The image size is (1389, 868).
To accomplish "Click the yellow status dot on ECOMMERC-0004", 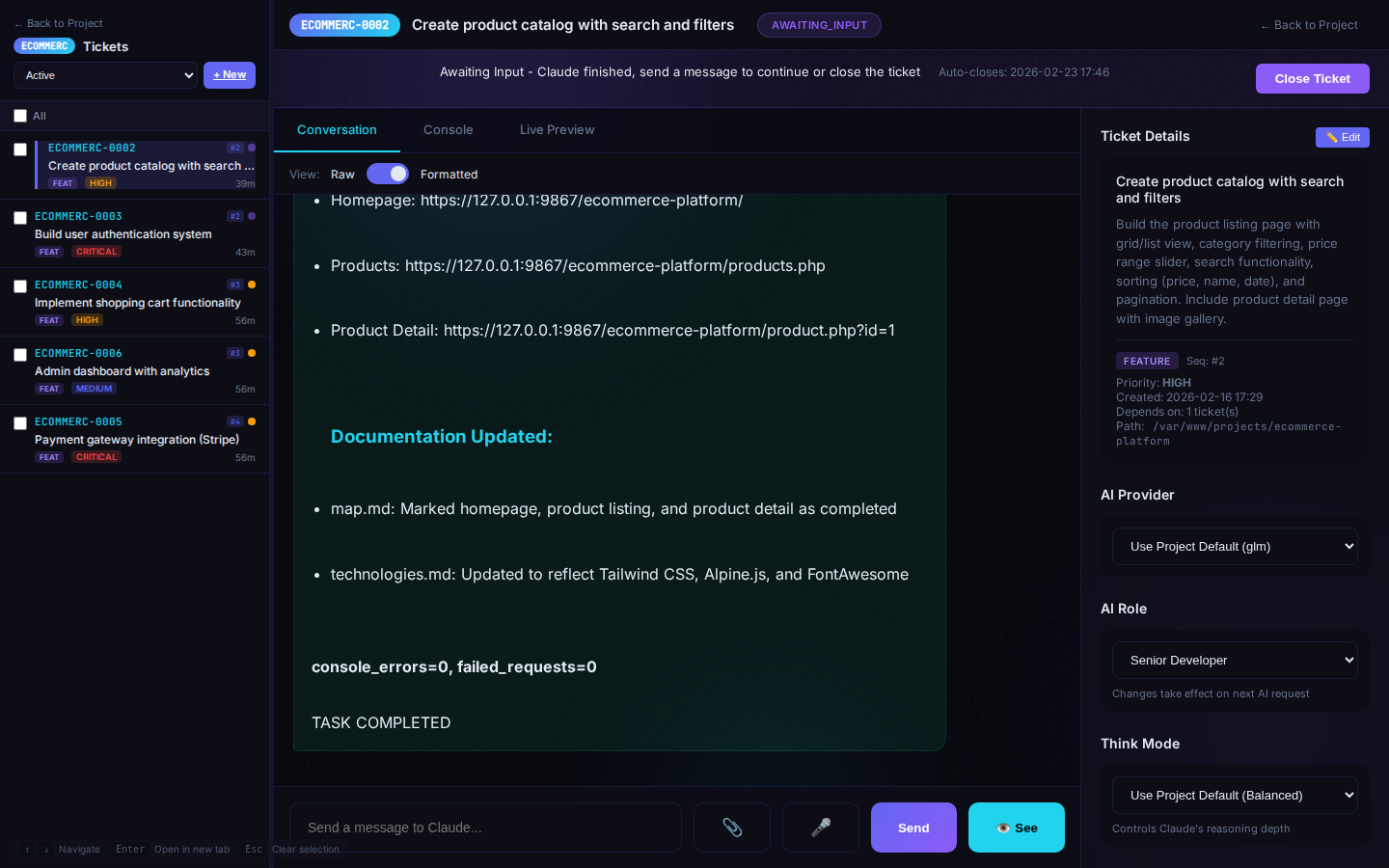I will click(x=251, y=285).
